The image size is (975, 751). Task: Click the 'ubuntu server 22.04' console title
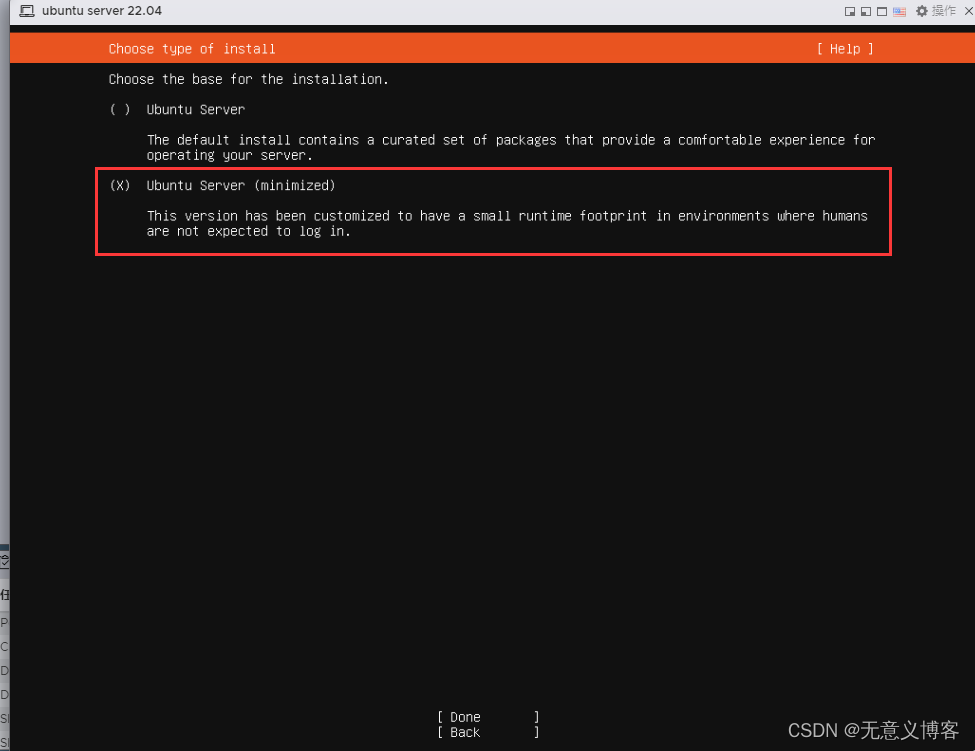coord(102,11)
